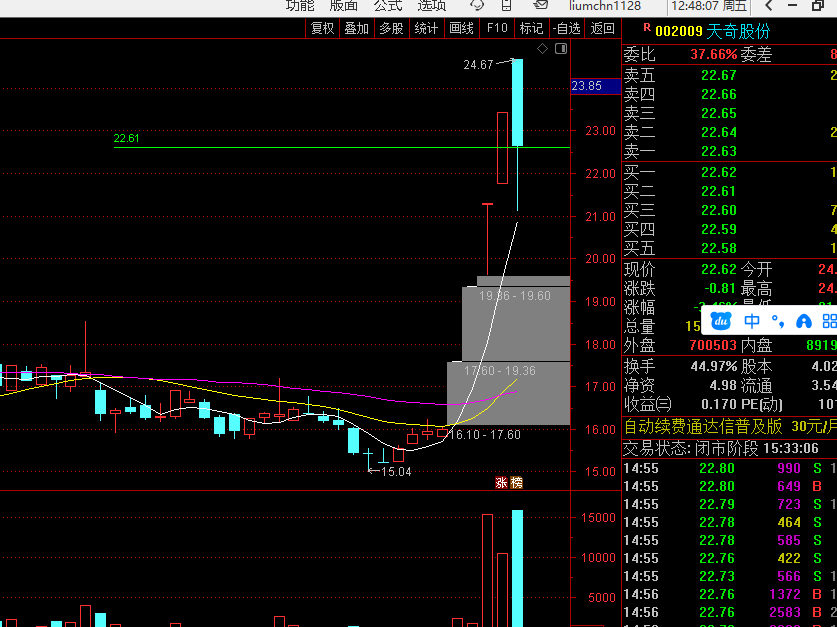Click 收益(三) value 0.170
This screenshot has width=837, height=627.
(x=718, y=404)
